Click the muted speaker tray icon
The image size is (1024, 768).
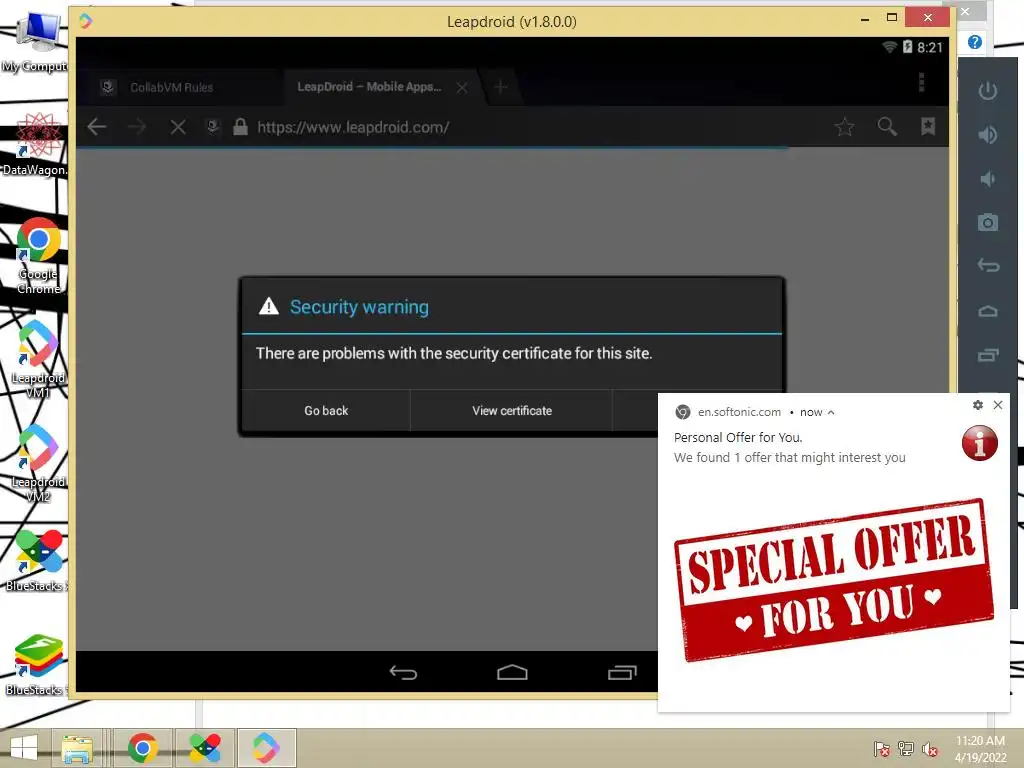coord(930,748)
